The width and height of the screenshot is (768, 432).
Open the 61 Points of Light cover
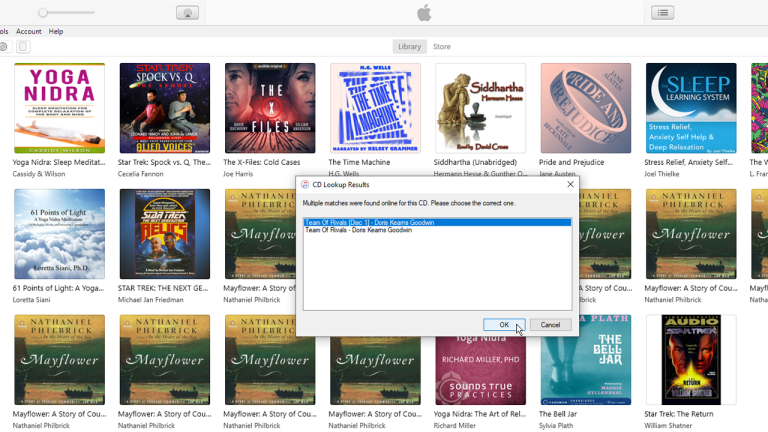pyautogui.click(x=59, y=234)
